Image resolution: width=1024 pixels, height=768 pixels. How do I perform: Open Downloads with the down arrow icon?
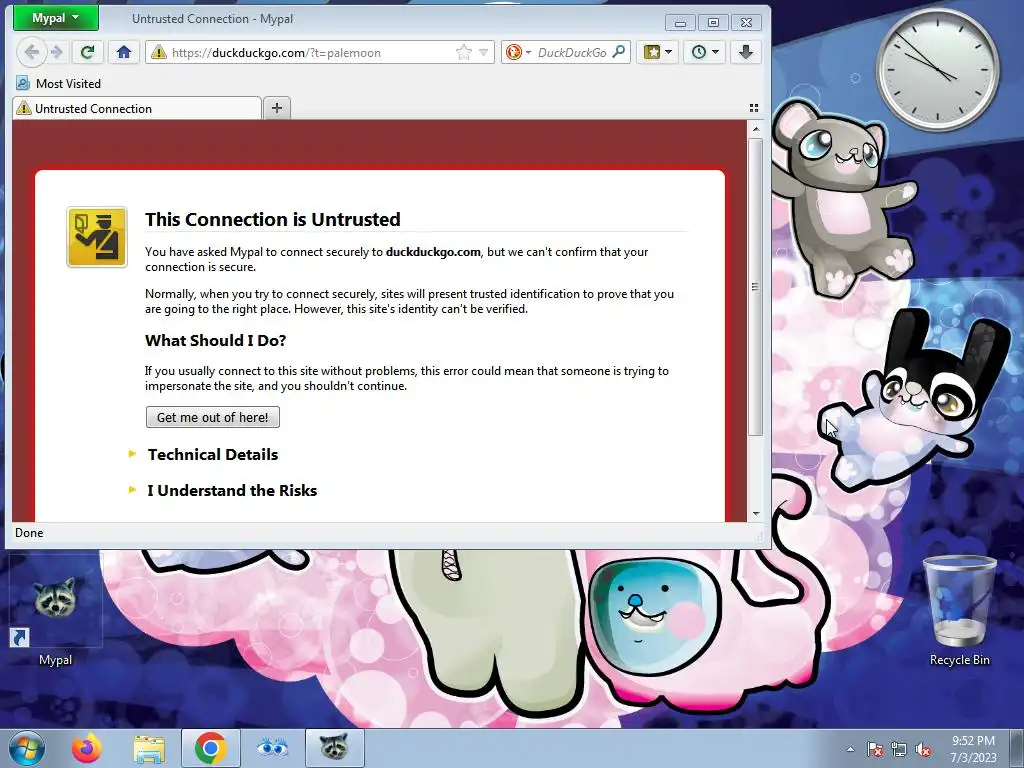click(746, 52)
